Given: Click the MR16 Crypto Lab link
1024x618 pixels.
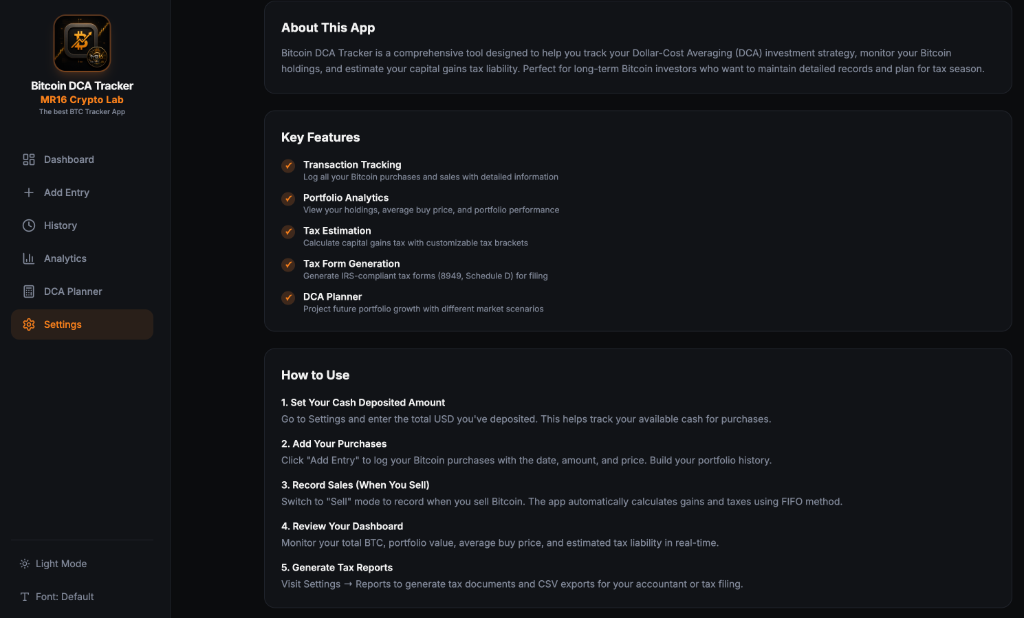Looking at the screenshot, I should tap(82, 99).
